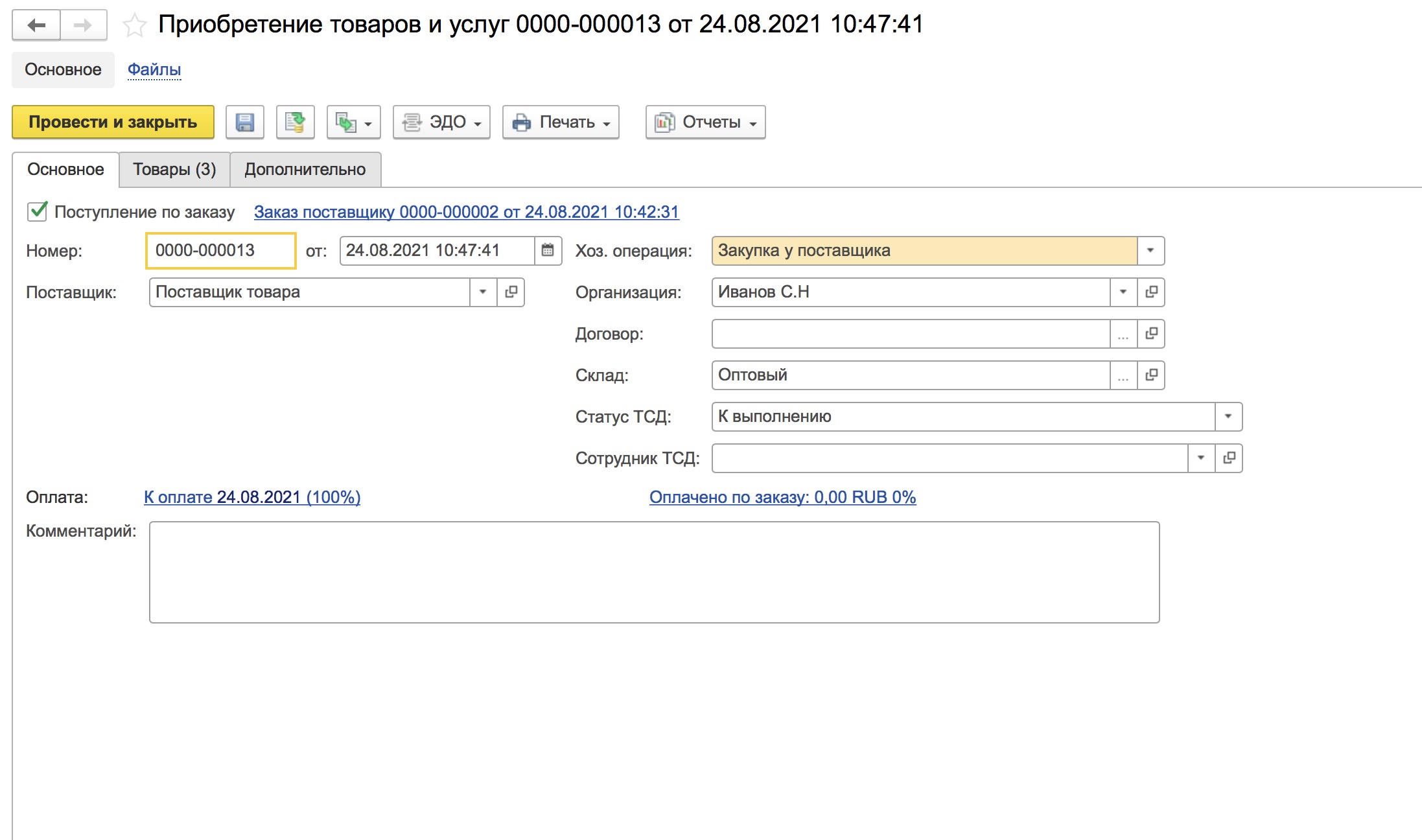Open Сотрудник ТСД record with open icon
The height and width of the screenshot is (840, 1422).
tap(1229, 458)
